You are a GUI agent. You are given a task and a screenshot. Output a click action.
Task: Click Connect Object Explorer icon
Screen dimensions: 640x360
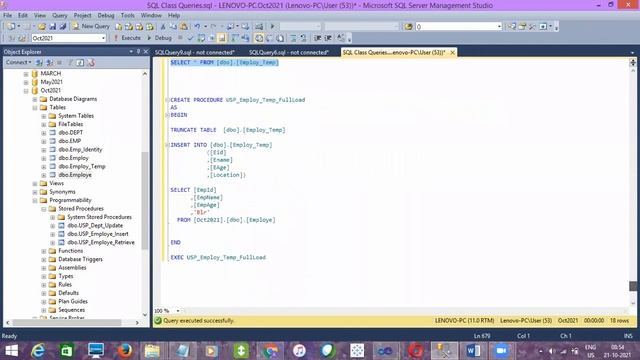coord(39,62)
